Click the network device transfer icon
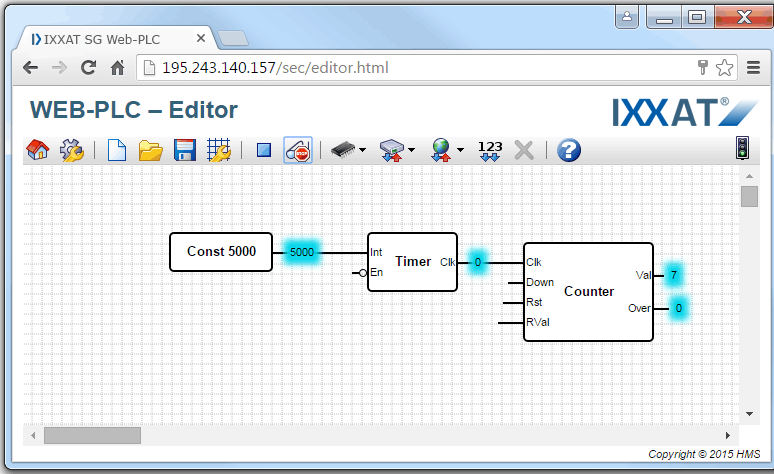774x474 pixels. (x=392, y=150)
